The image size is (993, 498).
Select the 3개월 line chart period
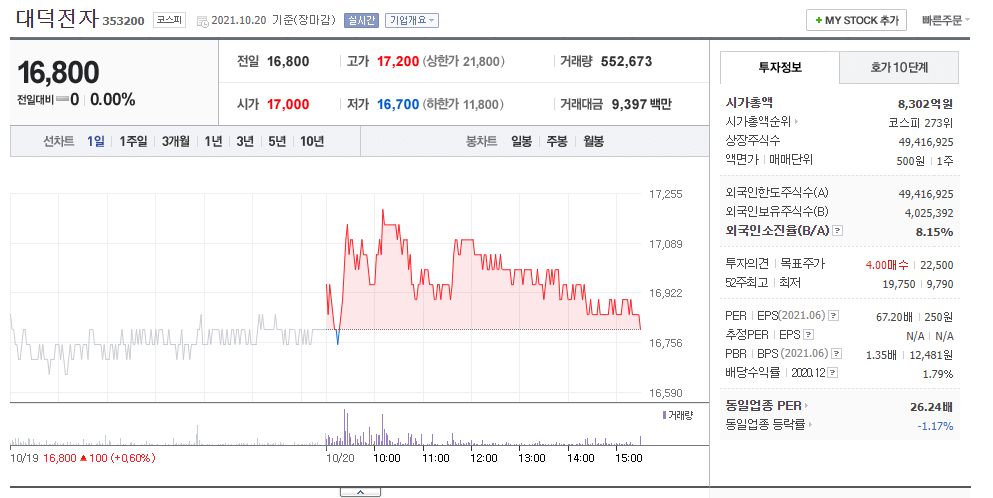click(x=175, y=141)
